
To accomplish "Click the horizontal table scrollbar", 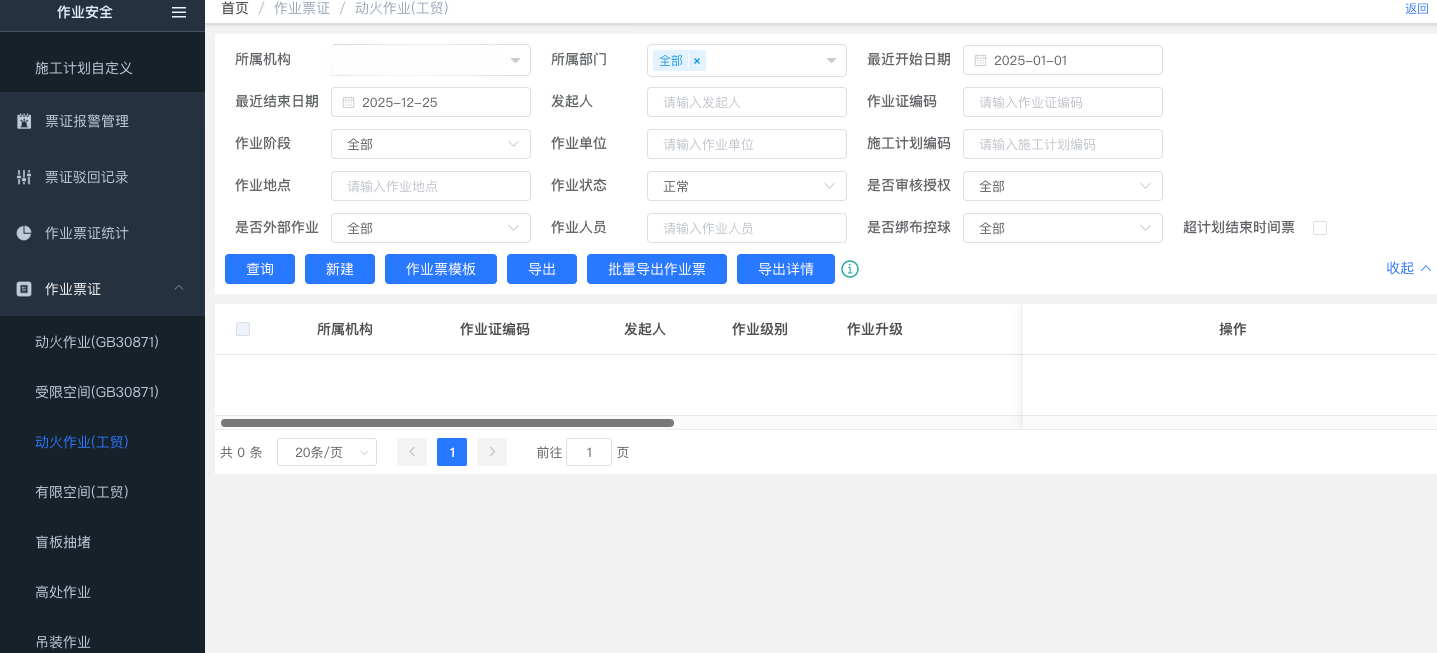I will click(x=447, y=423).
